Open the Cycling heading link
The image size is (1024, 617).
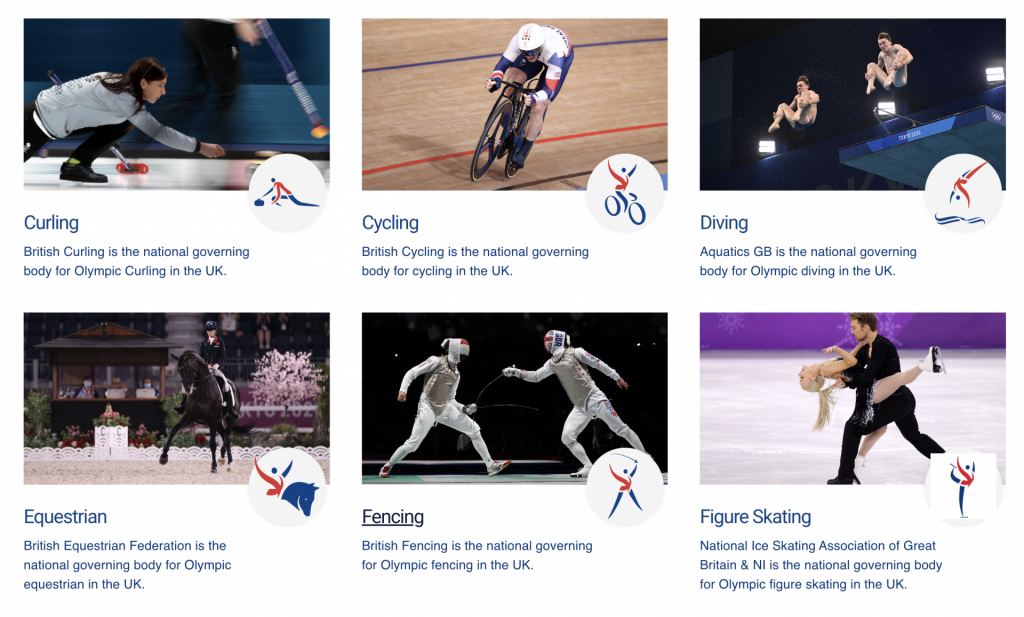[390, 223]
